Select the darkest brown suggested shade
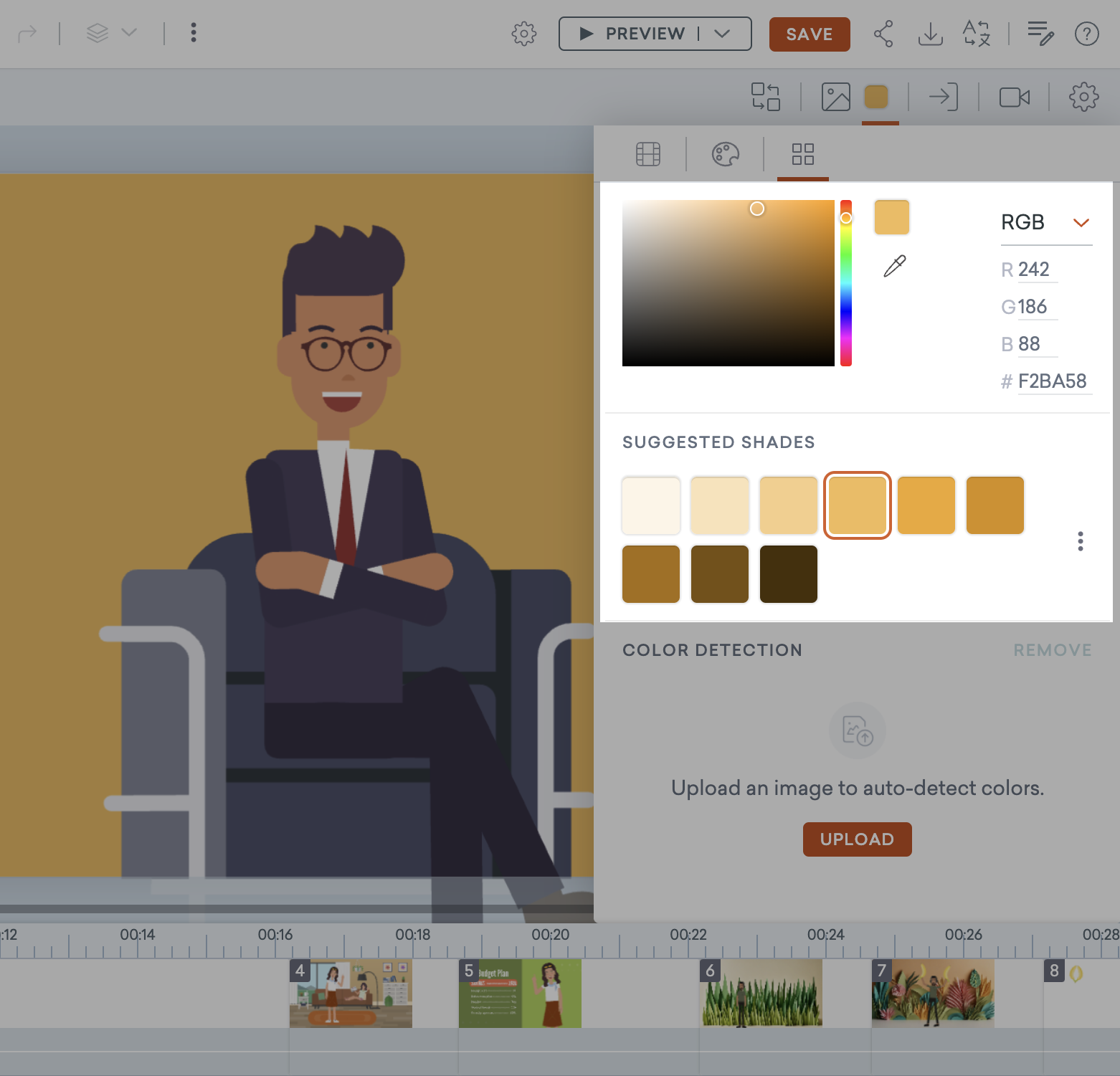1120x1076 pixels. 788,573
